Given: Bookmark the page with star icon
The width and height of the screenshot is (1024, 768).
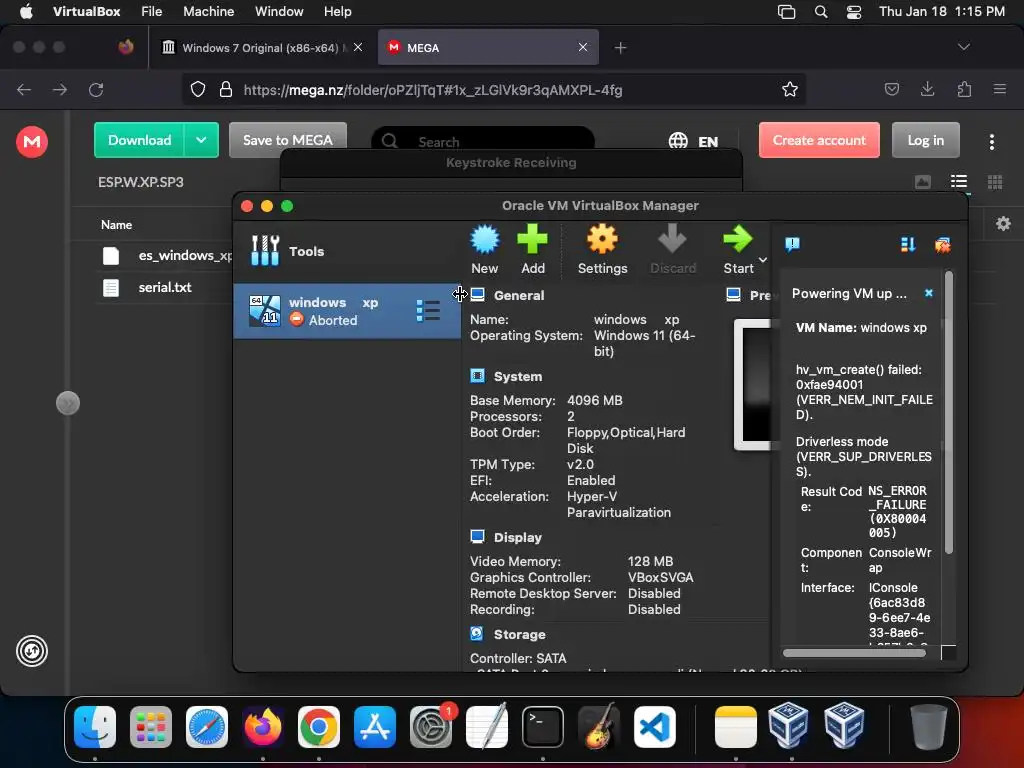Looking at the screenshot, I should tap(790, 89).
